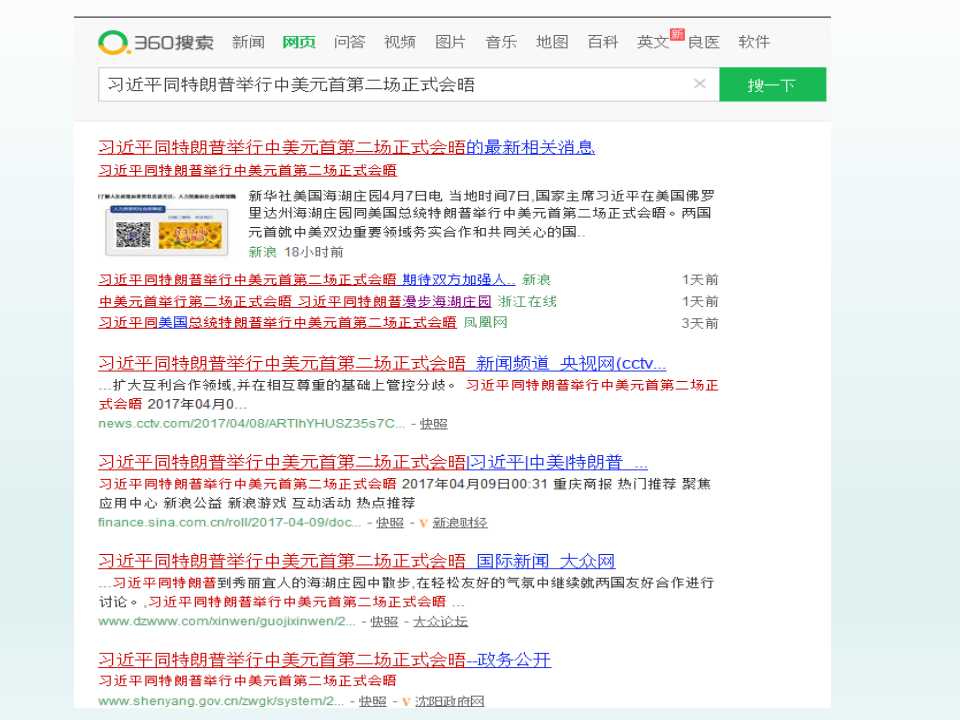Open the QR code news thumbnail

pyautogui.click(x=167, y=224)
